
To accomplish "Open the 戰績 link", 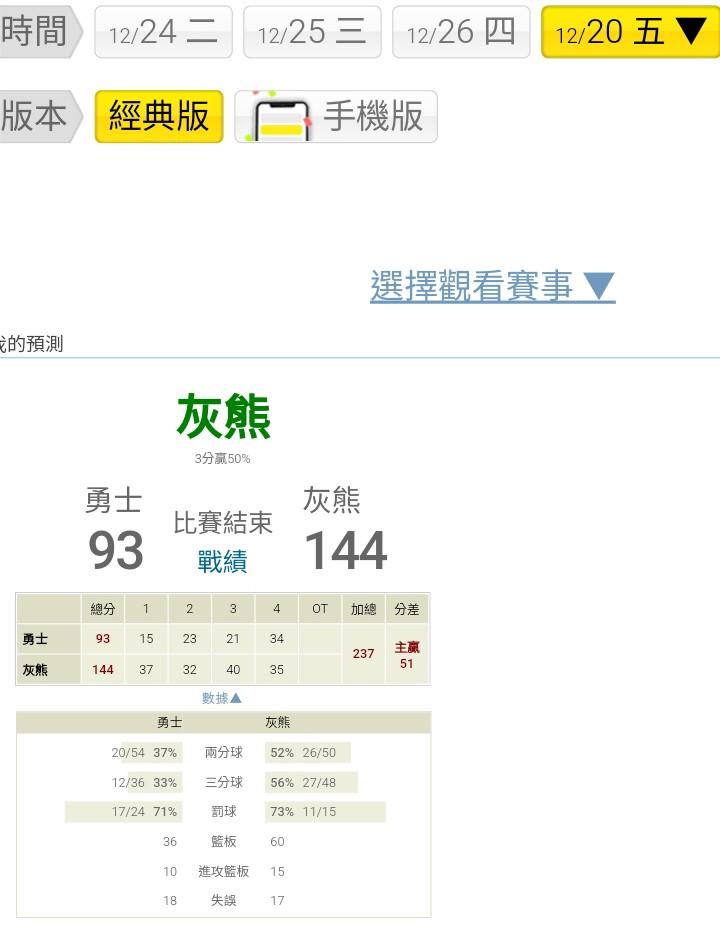I will pos(222,561).
